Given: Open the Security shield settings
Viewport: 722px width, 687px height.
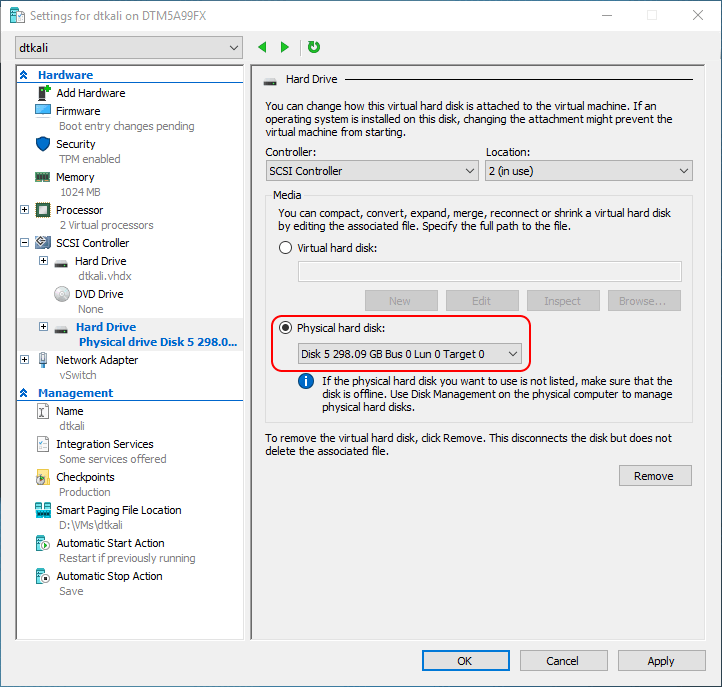Looking at the screenshot, I should coord(43,144).
